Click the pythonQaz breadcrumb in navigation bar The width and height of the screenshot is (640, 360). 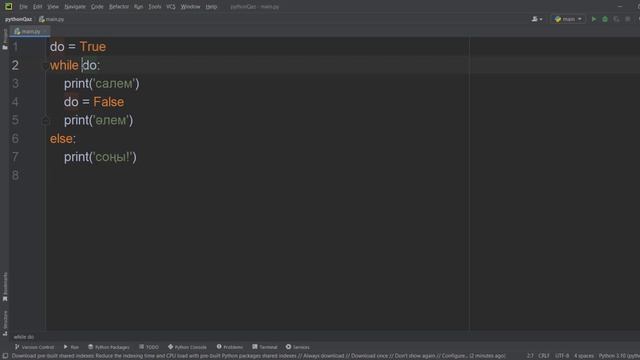click(x=18, y=19)
